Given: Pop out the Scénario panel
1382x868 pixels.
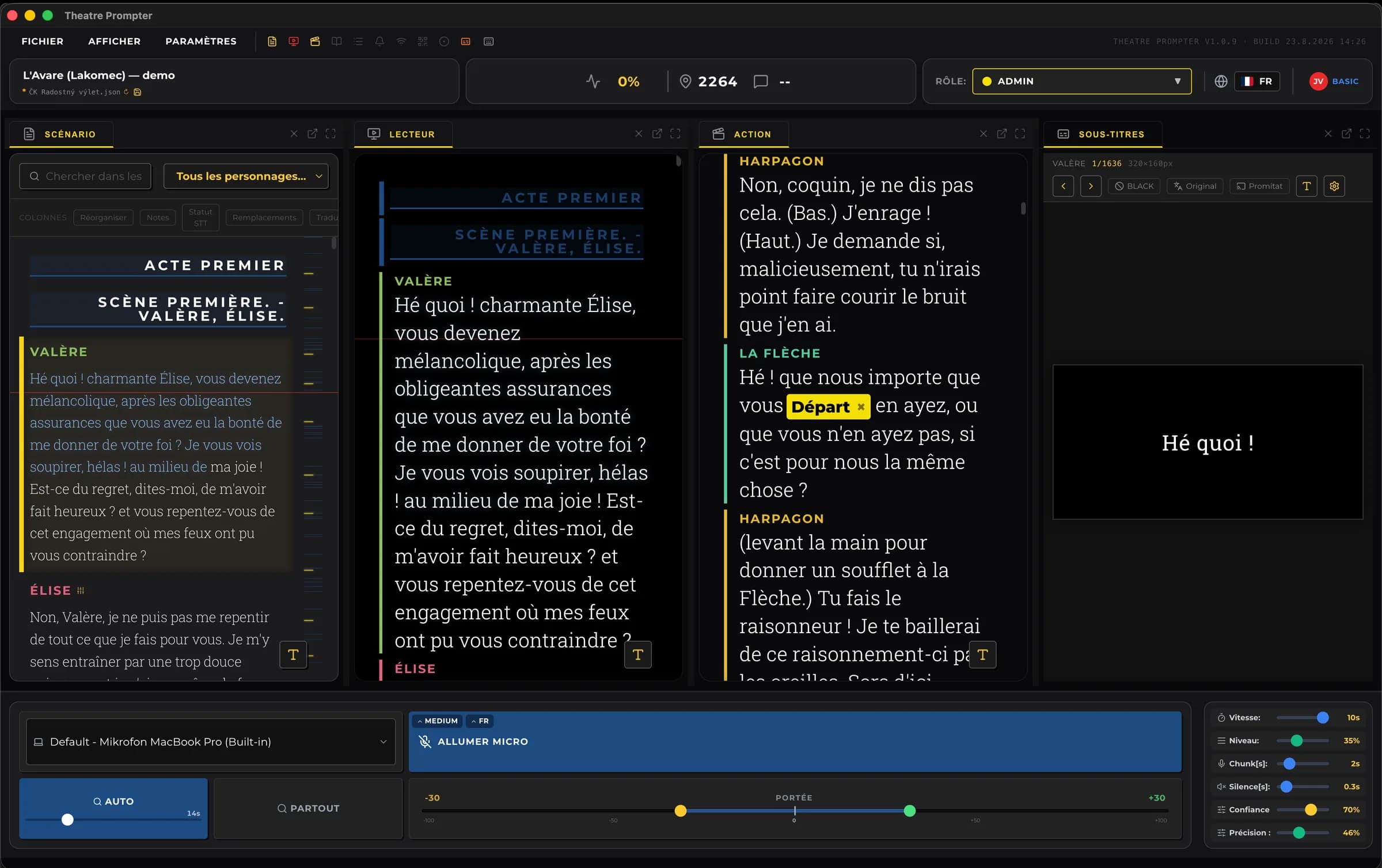Looking at the screenshot, I should coord(312,134).
